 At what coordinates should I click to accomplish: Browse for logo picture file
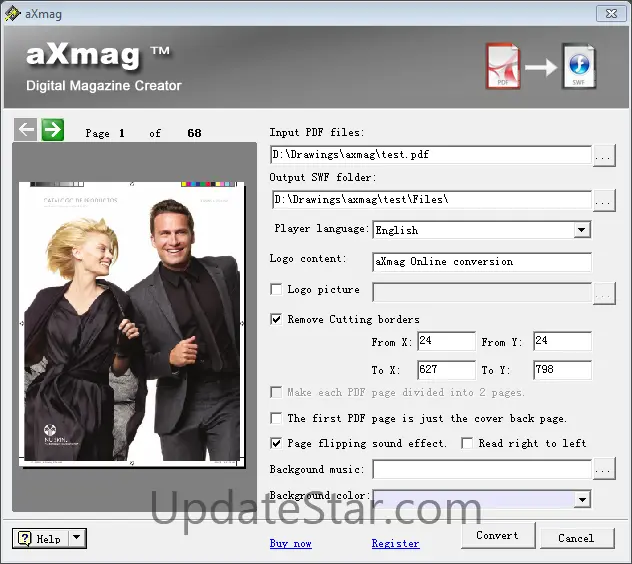(604, 293)
